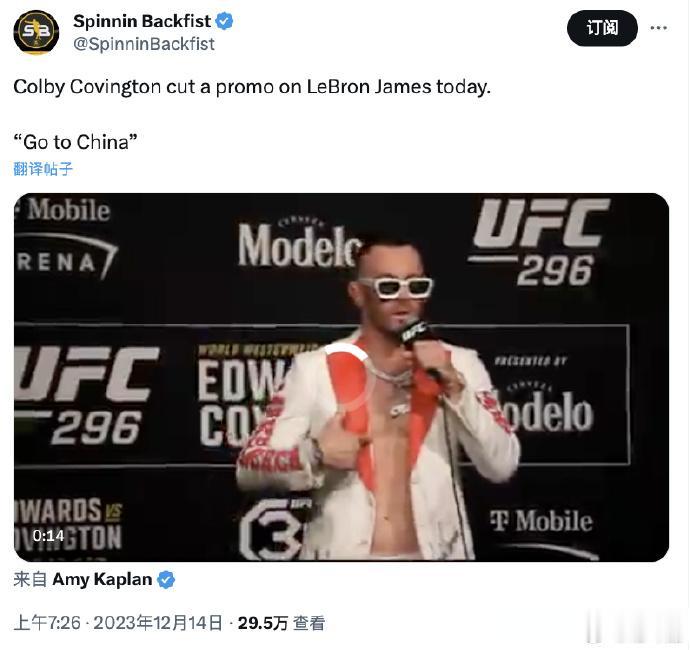690x650 pixels.
Task: View the 29.5万 查看 view count
Action: click(281, 623)
